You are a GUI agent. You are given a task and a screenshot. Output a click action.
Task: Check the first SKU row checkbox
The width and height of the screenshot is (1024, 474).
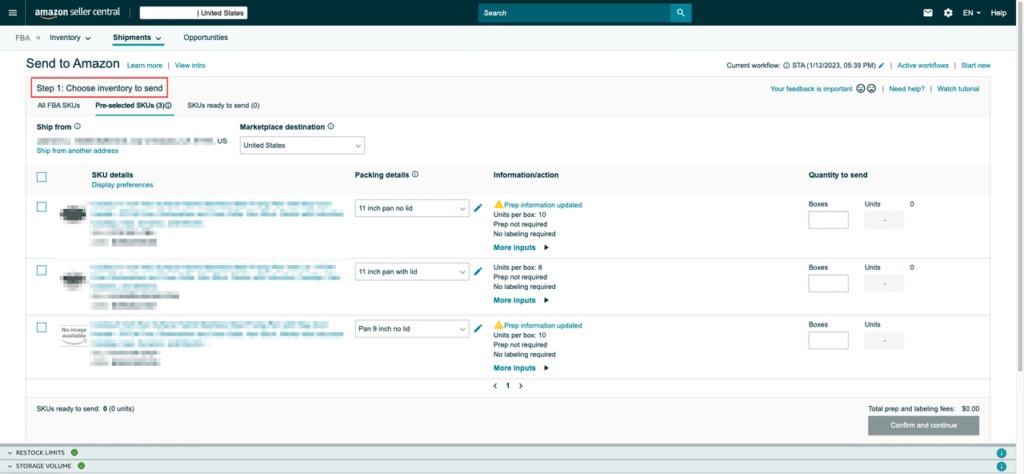[41, 207]
